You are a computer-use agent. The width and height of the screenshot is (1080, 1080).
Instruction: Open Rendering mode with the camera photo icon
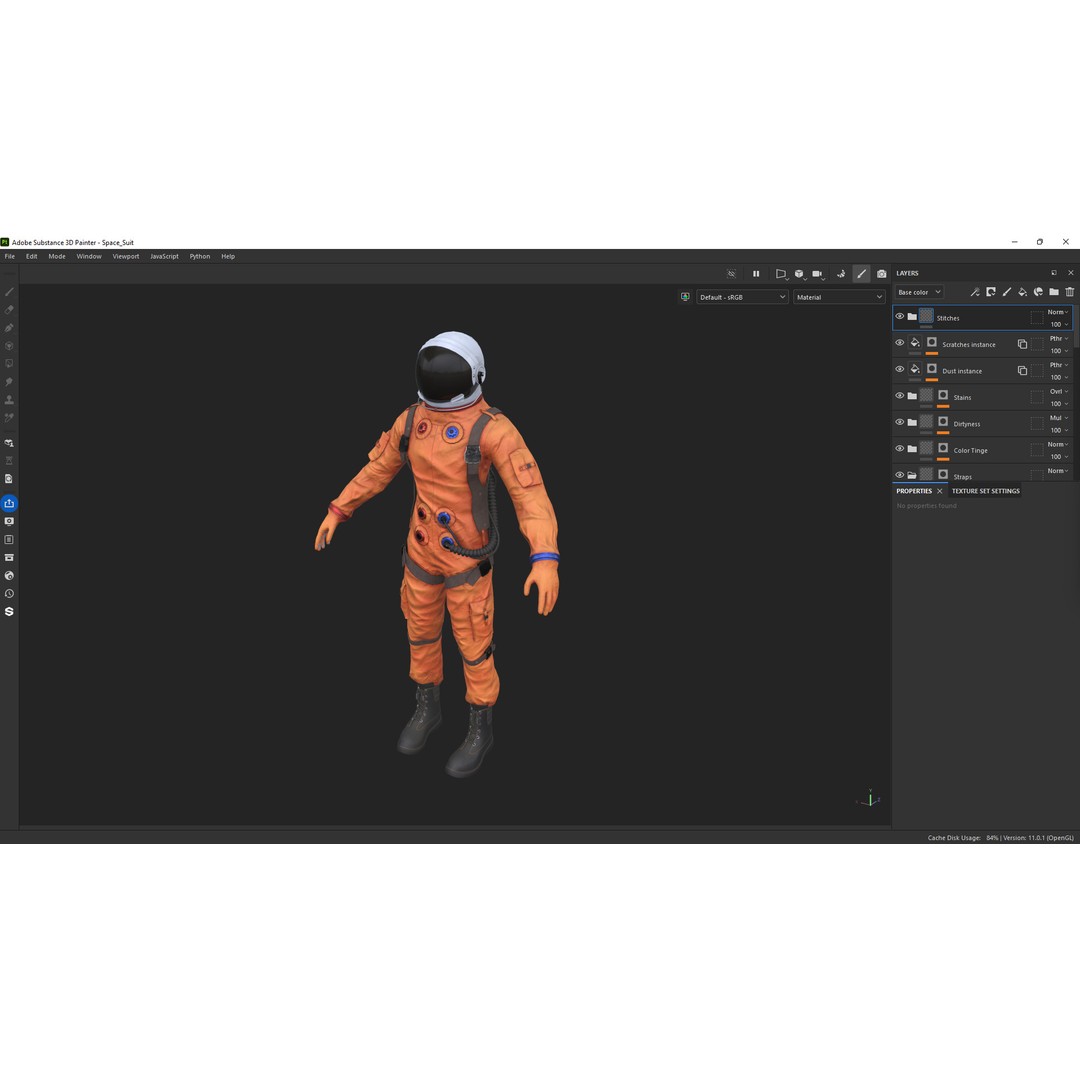pos(882,273)
